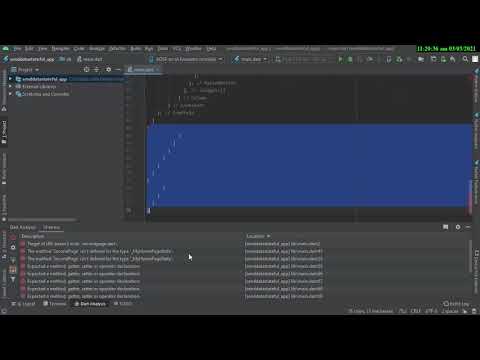Click the Description column header
This screenshot has height=360, width=480.
coord(32,236)
